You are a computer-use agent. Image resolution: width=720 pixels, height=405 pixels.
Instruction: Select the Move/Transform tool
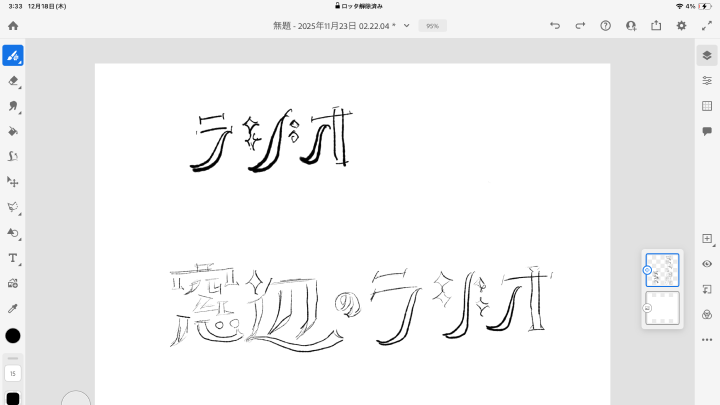(13, 182)
